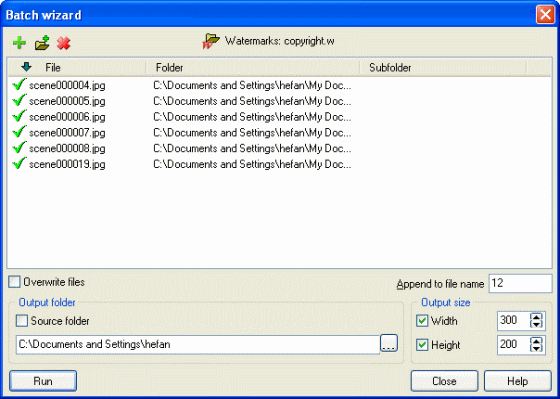The width and height of the screenshot is (560, 399).
Task: Click green checkmark beside scene000006.jpg
Action: pyautogui.click(x=19, y=116)
